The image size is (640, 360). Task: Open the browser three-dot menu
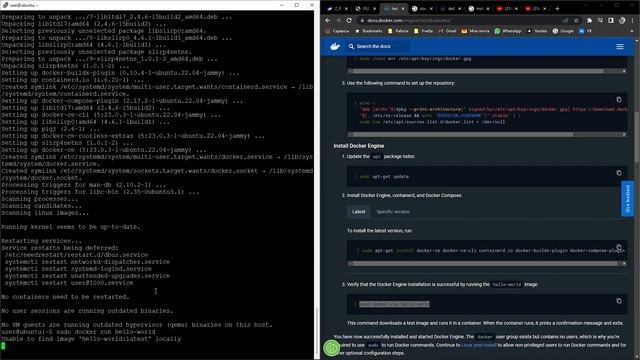pyautogui.click(x=632, y=20)
